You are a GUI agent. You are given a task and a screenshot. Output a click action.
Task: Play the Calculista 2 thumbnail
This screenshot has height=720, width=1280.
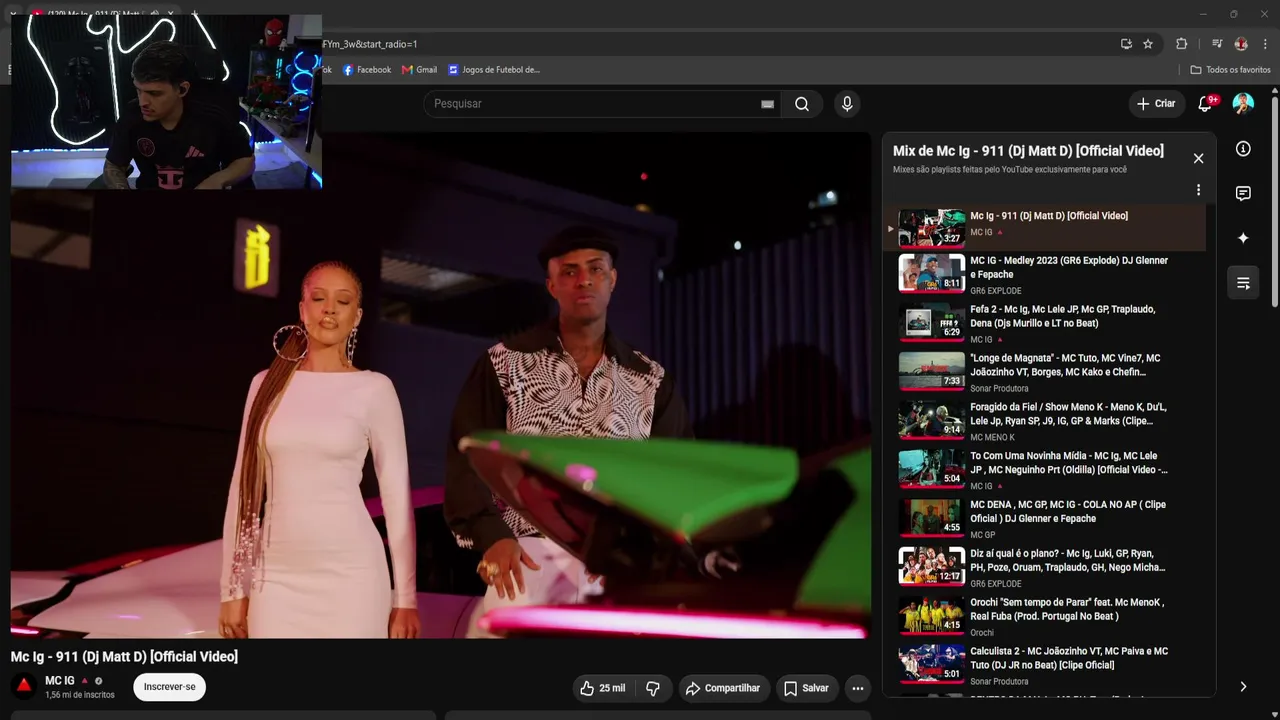[x=931, y=664]
